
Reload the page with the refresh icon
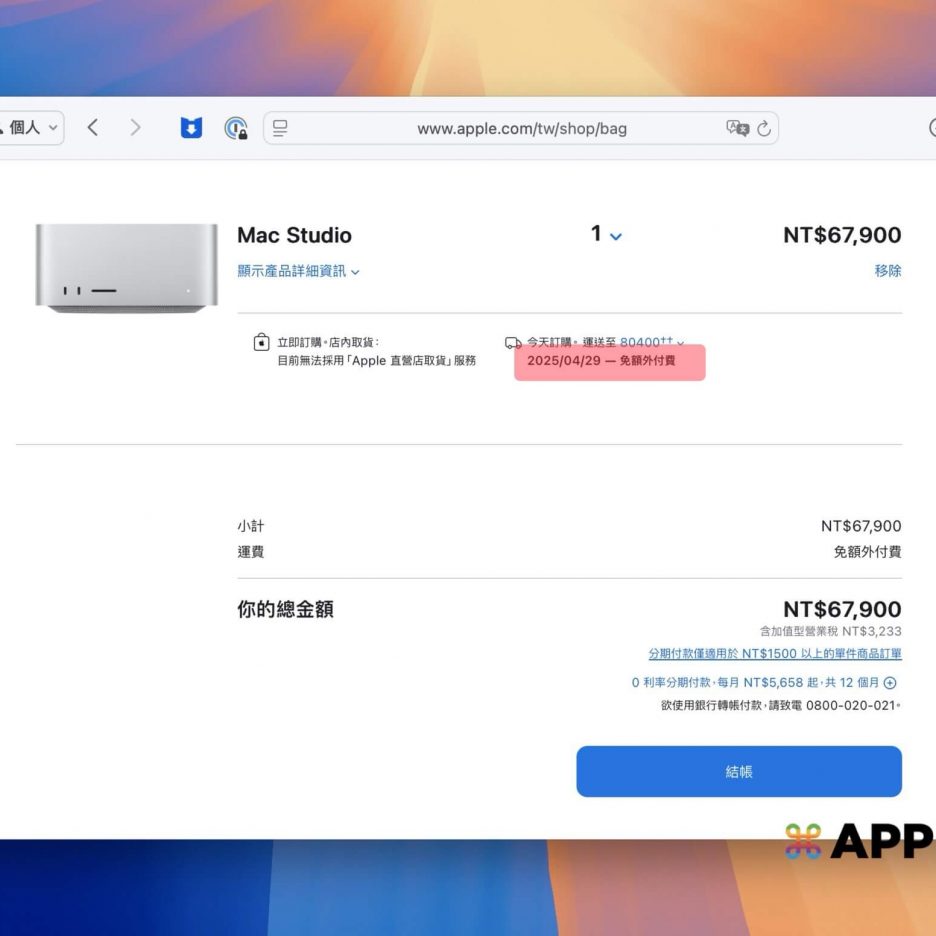point(764,128)
